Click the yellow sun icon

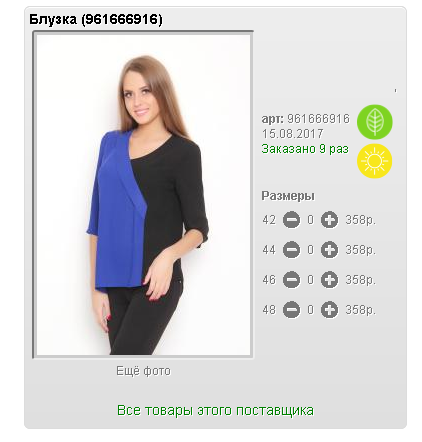pos(374,161)
